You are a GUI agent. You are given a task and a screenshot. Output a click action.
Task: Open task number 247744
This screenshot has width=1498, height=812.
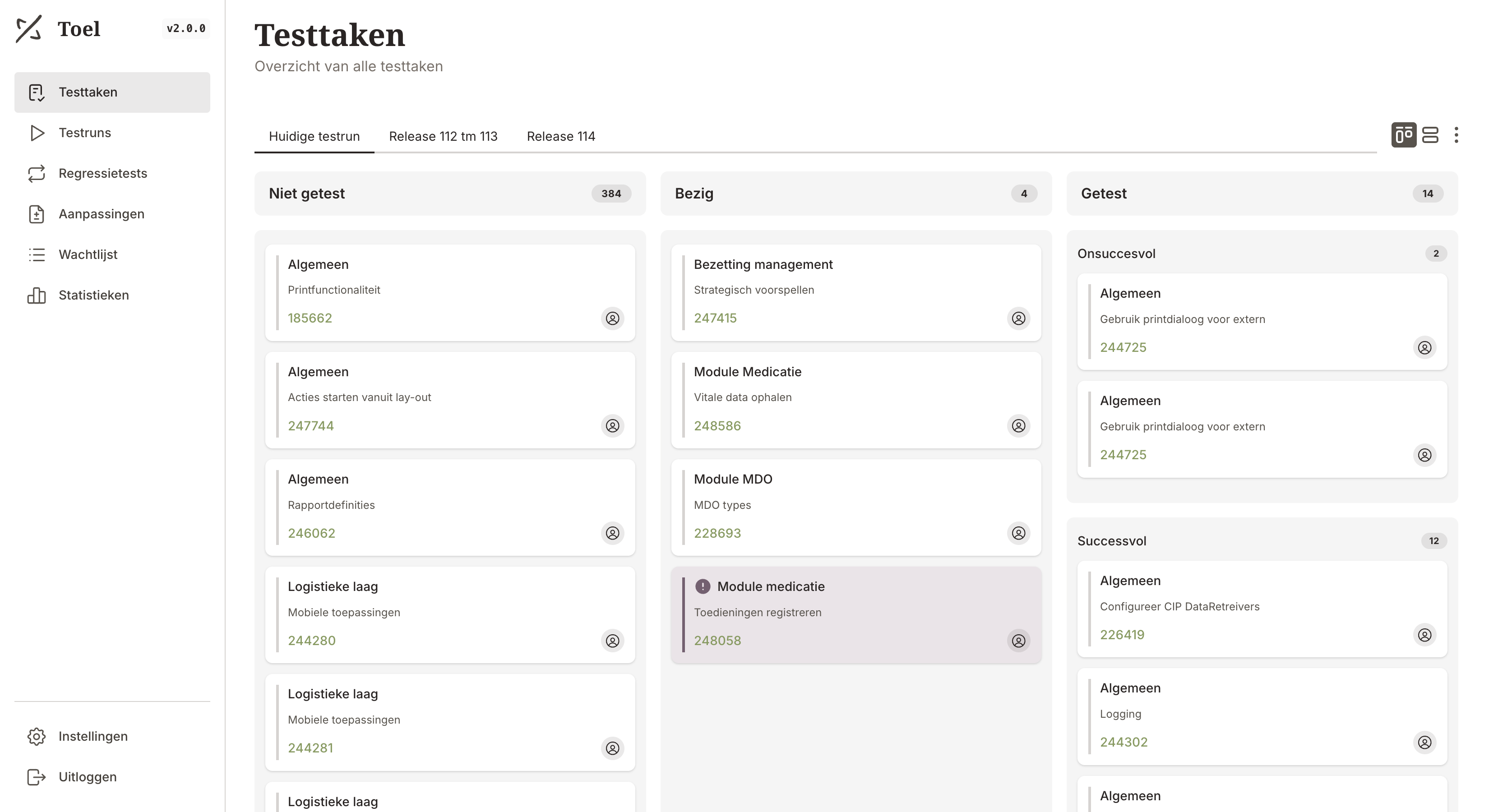310,426
